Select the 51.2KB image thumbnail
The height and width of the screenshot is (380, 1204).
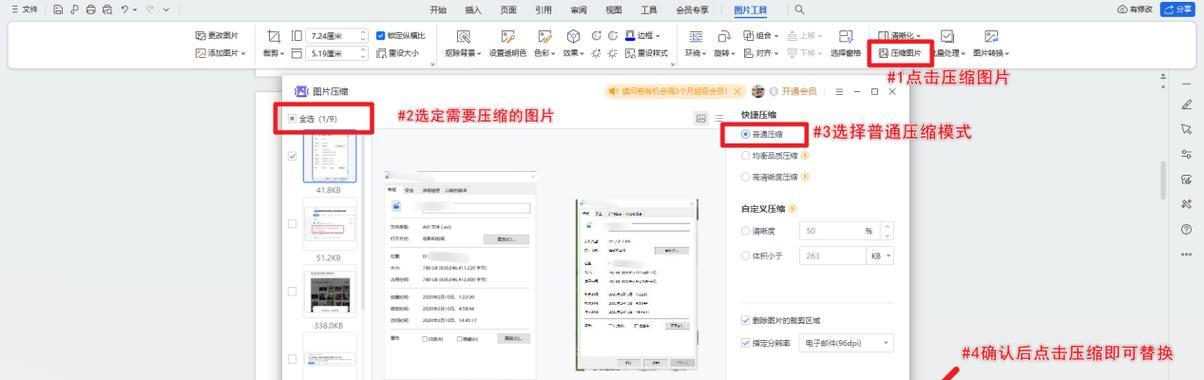coord(329,223)
